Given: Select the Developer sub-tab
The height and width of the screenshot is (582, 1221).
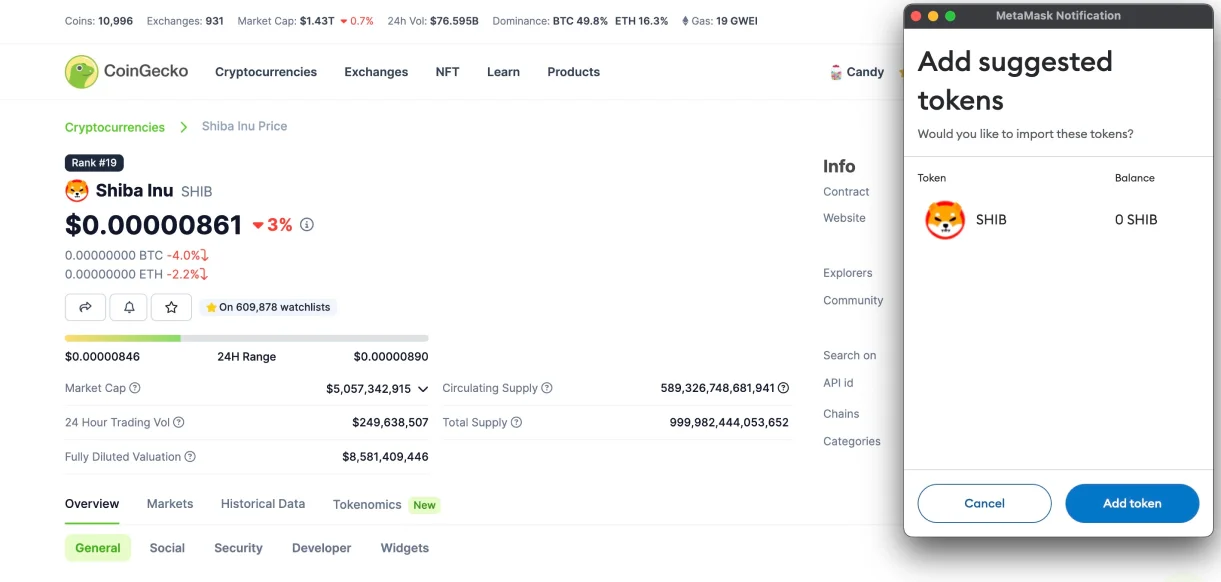Looking at the screenshot, I should [x=322, y=548].
